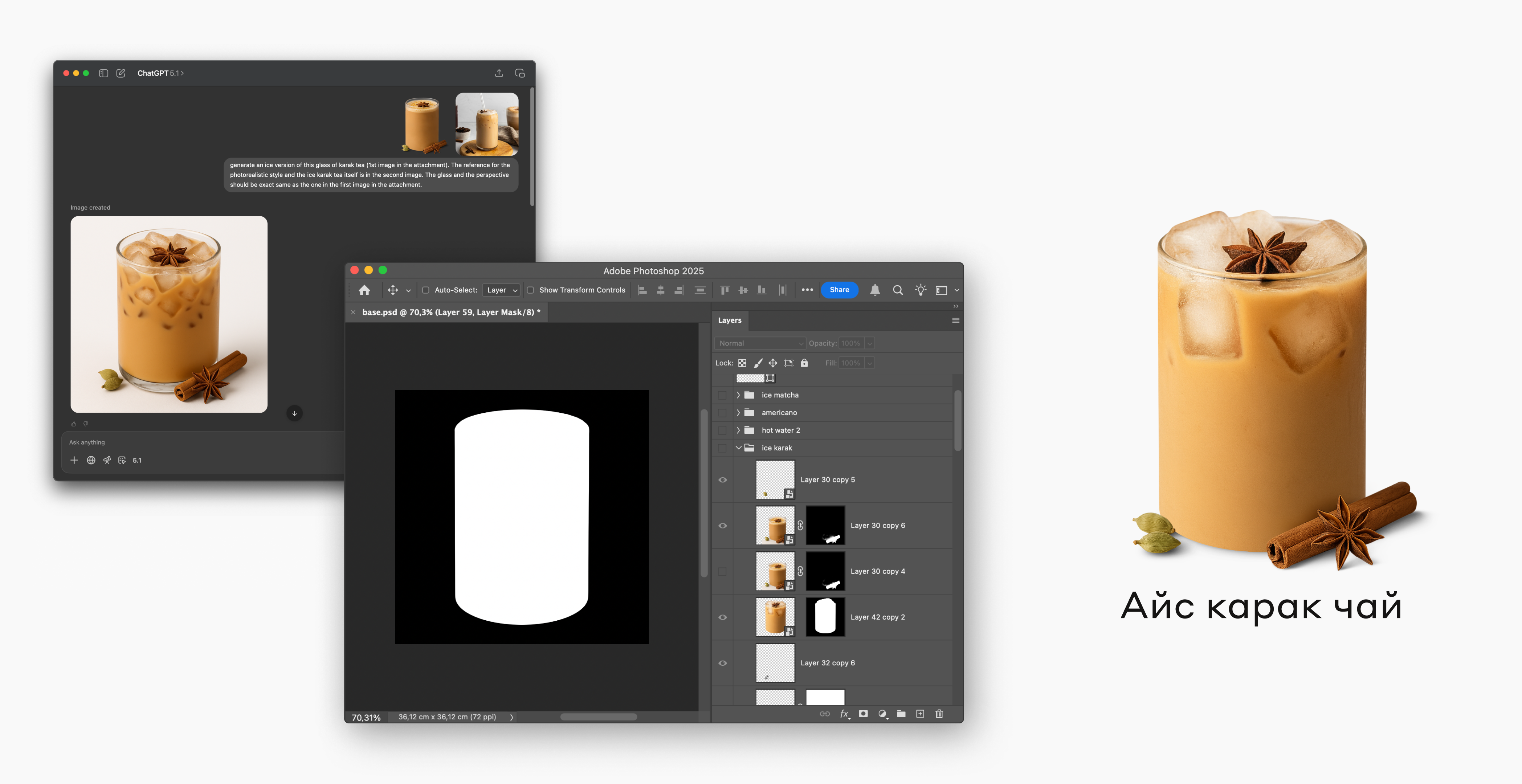Screen dimensions: 1522x784
Task: Collapse the ice karak group
Action: [738, 448]
